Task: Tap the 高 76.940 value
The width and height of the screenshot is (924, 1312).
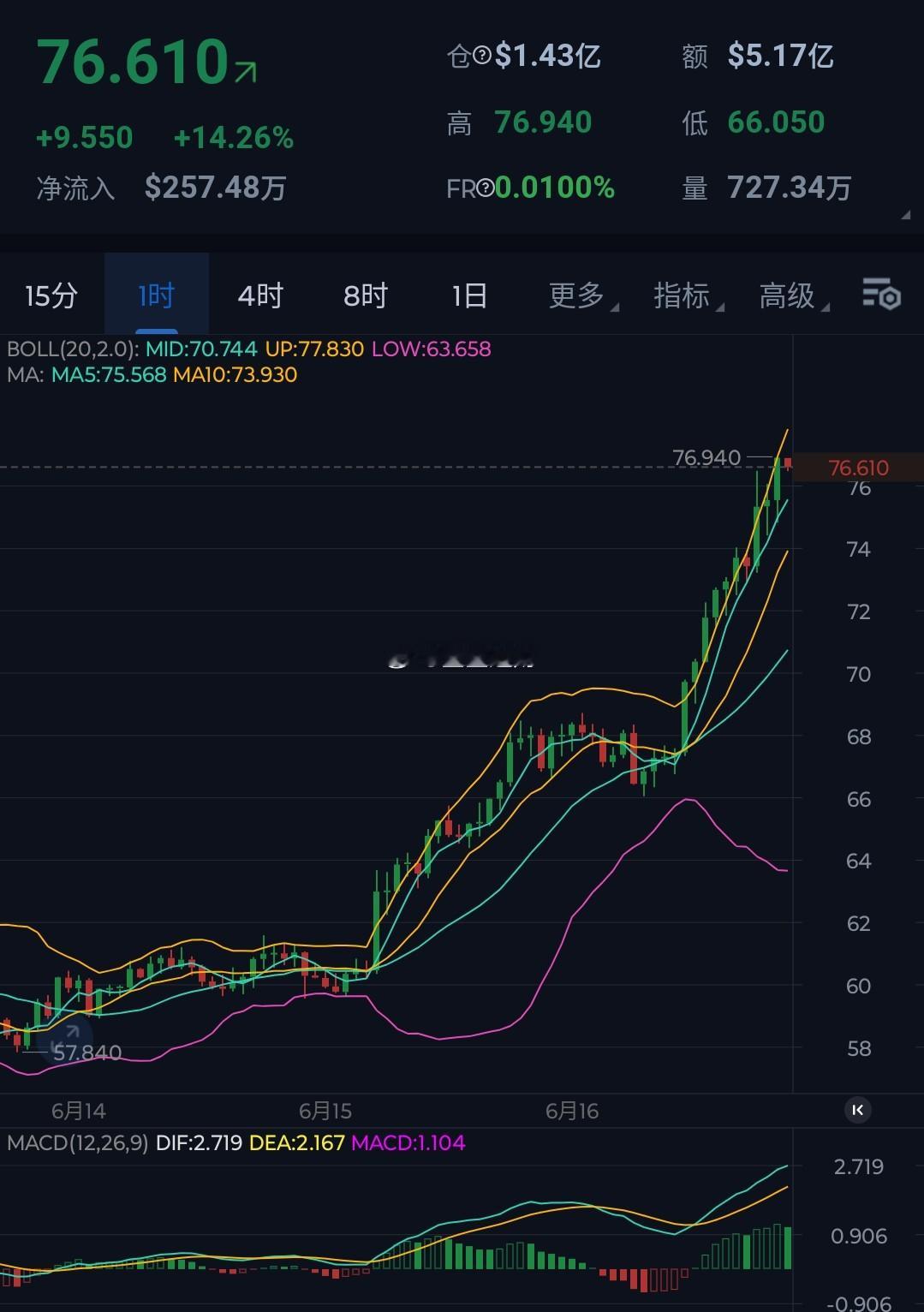Action: click(543, 122)
